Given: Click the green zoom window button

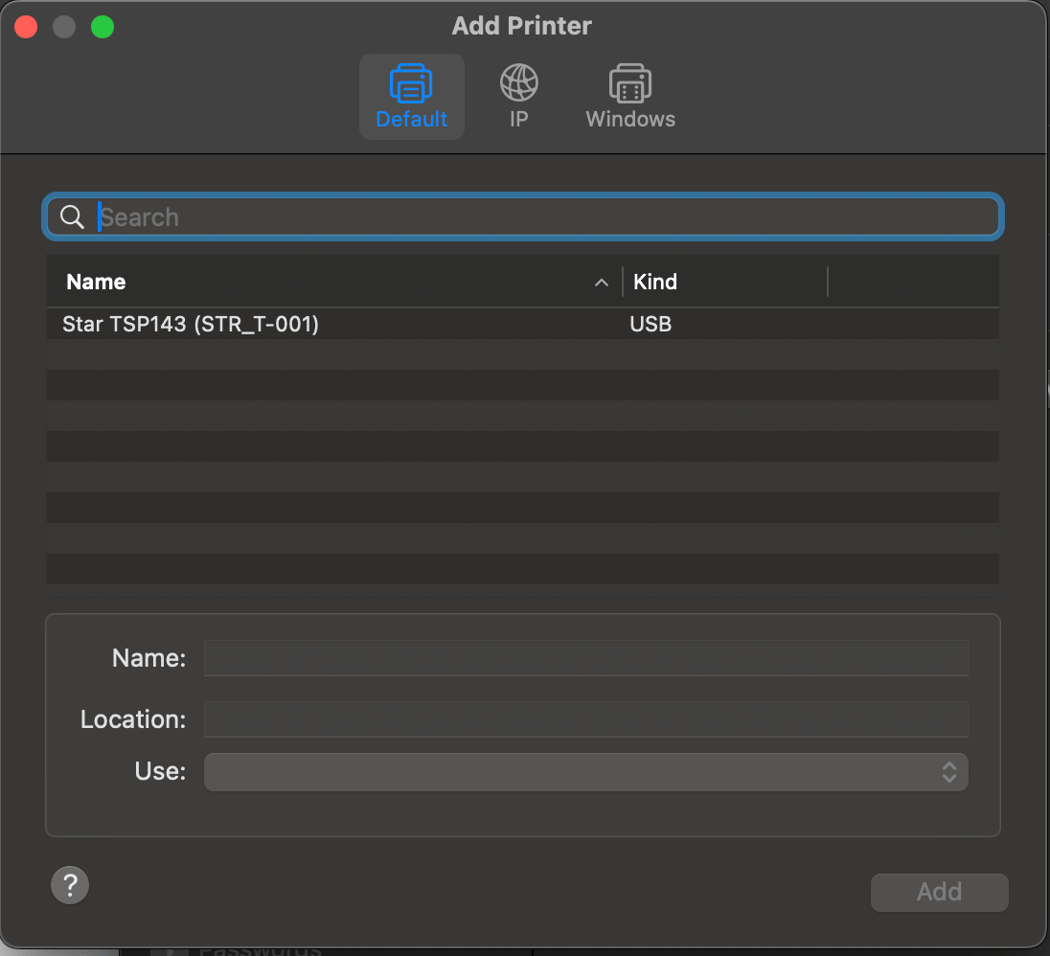Looking at the screenshot, I should click(102, 27).
